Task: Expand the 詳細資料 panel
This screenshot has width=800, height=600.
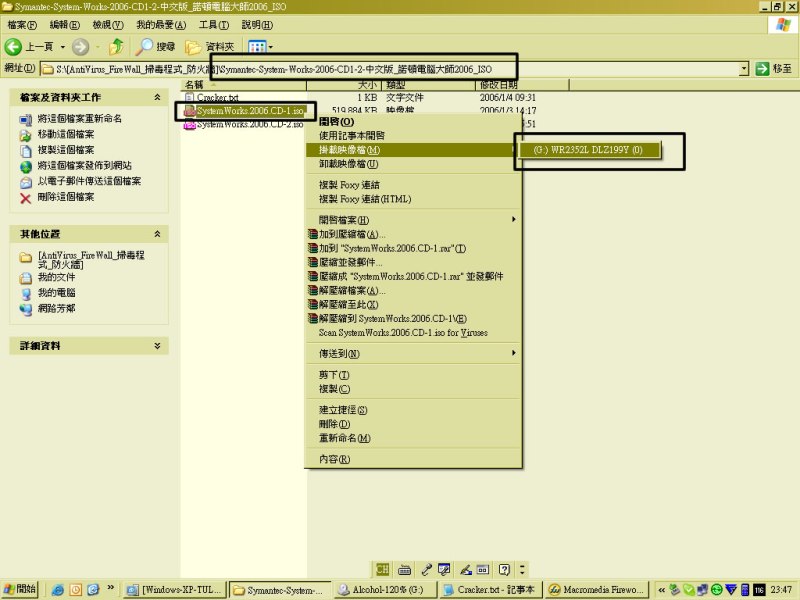Action: [157, 345]
